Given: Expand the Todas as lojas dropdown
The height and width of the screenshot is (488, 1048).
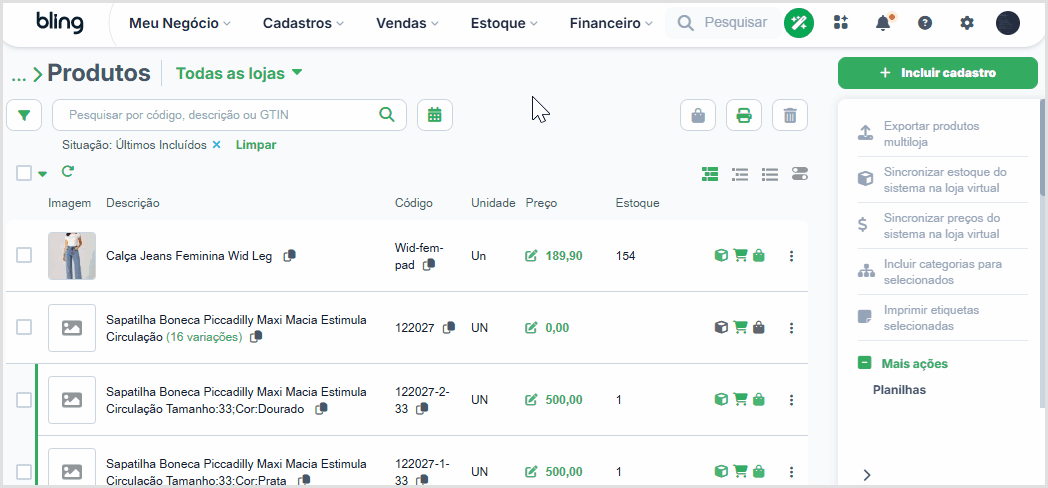Looking at the screenshot, I should point(239,74).
